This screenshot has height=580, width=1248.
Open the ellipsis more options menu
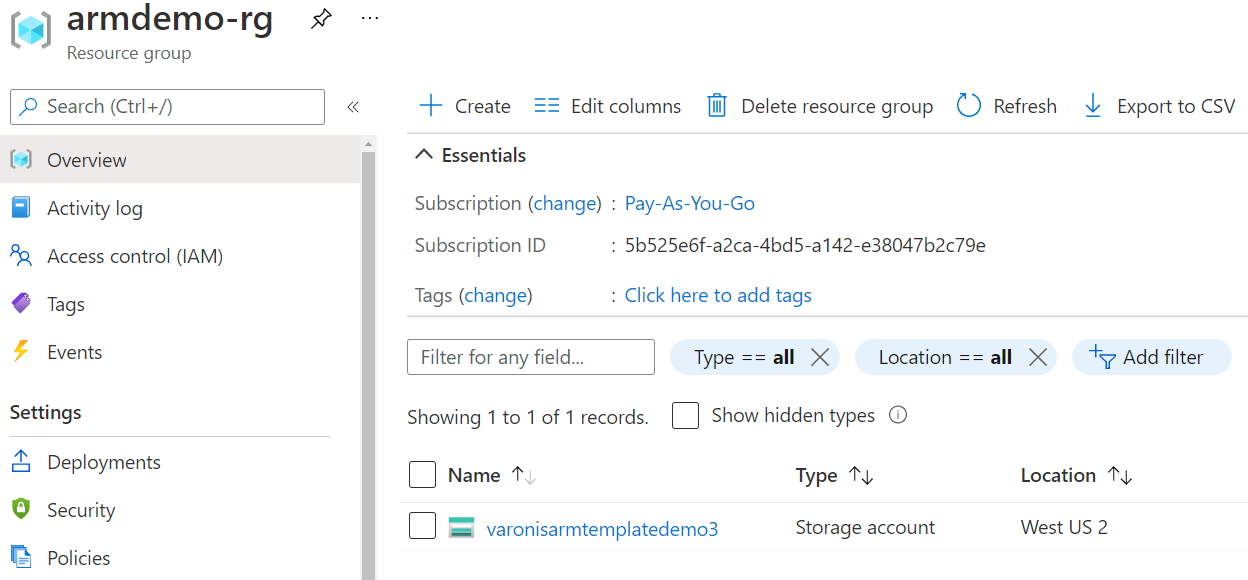[370, 18]
